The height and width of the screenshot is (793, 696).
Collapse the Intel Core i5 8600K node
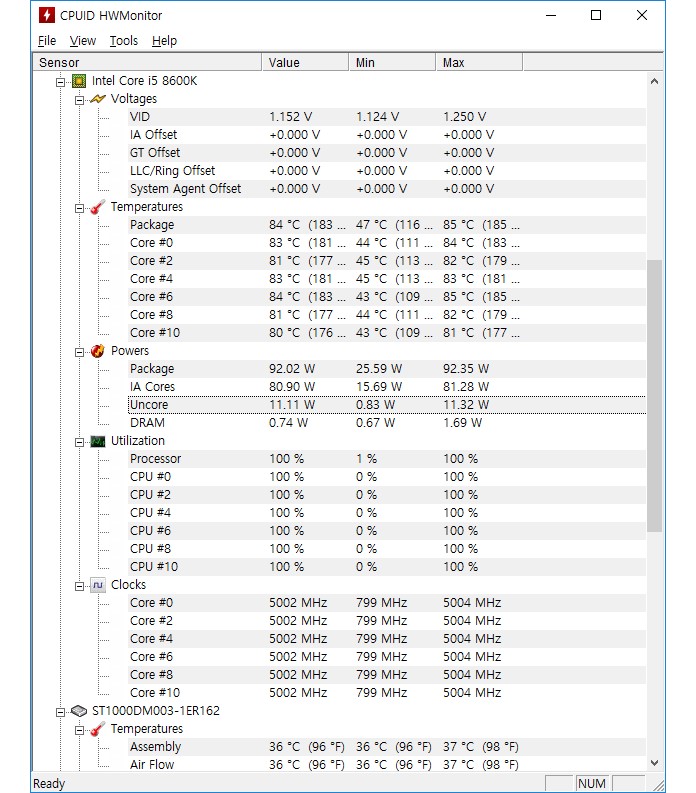[61, 82]
